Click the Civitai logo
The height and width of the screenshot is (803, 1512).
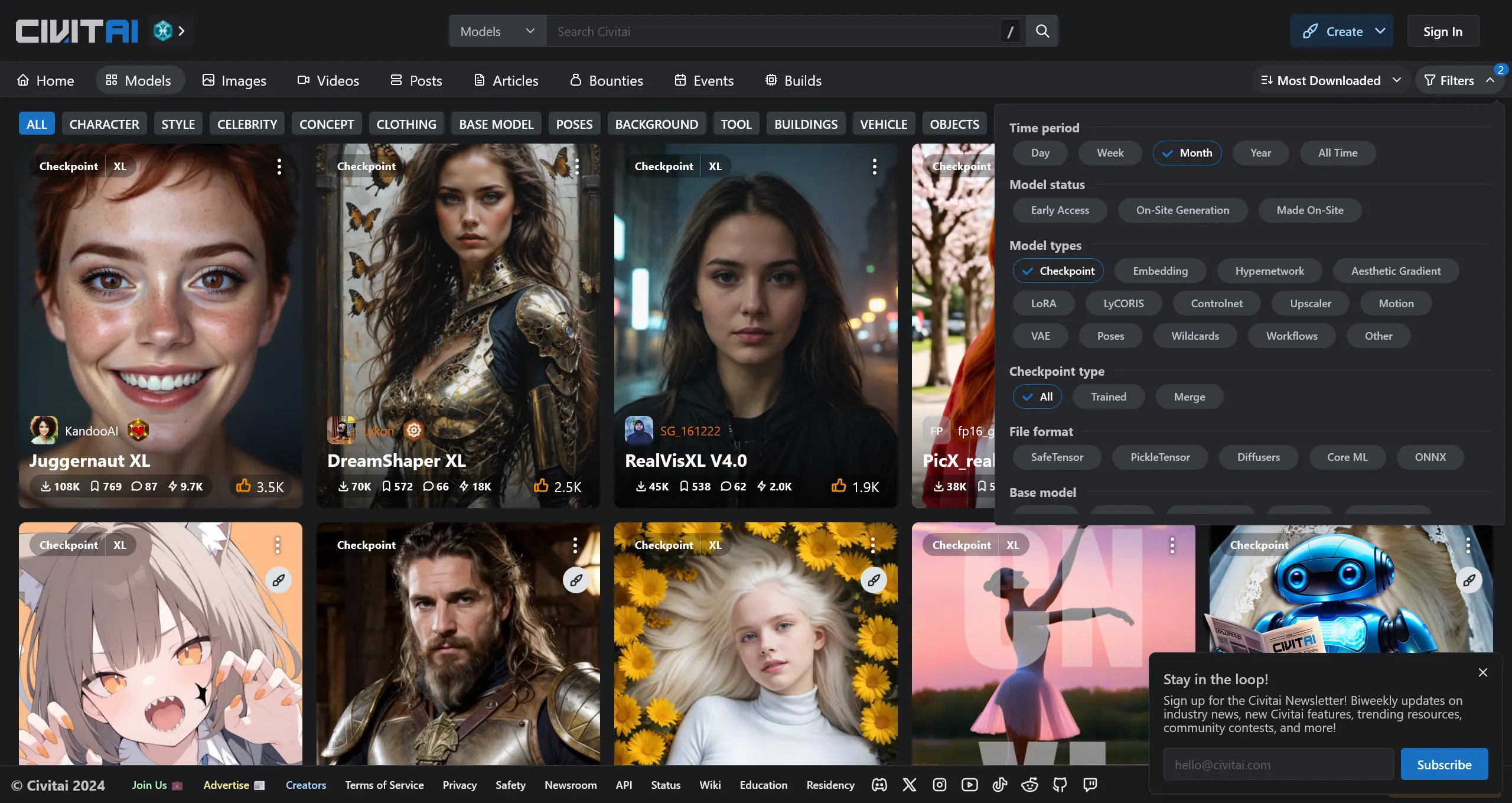point(77,31)
